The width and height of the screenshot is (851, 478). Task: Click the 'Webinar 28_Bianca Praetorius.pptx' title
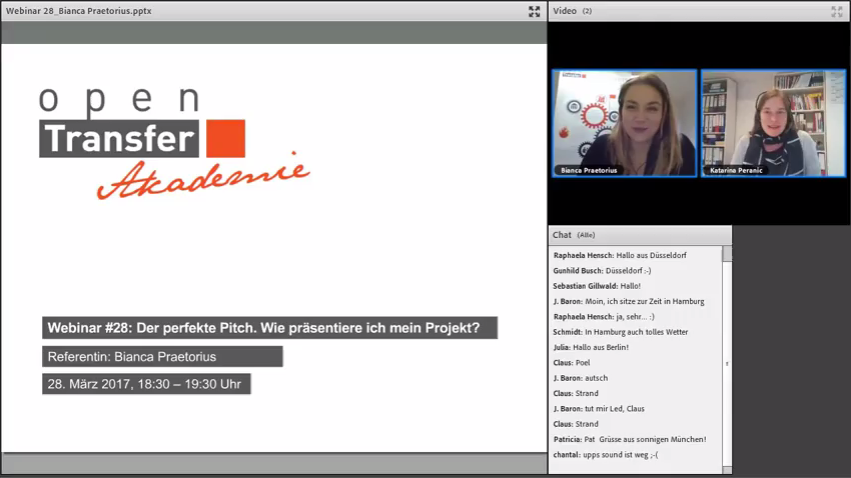(79, 11)
